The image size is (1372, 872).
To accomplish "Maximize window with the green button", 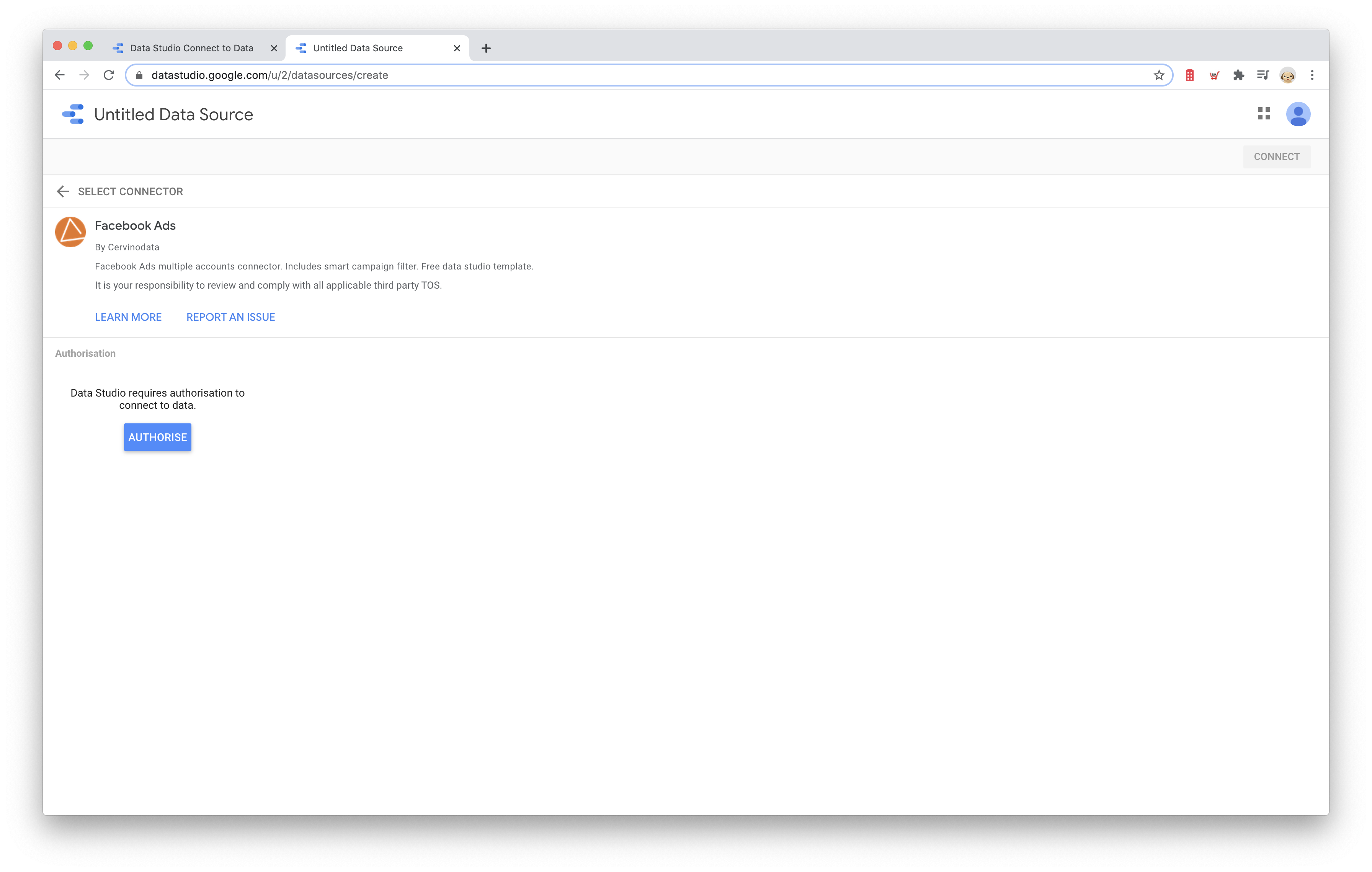I will coord(88,46).
